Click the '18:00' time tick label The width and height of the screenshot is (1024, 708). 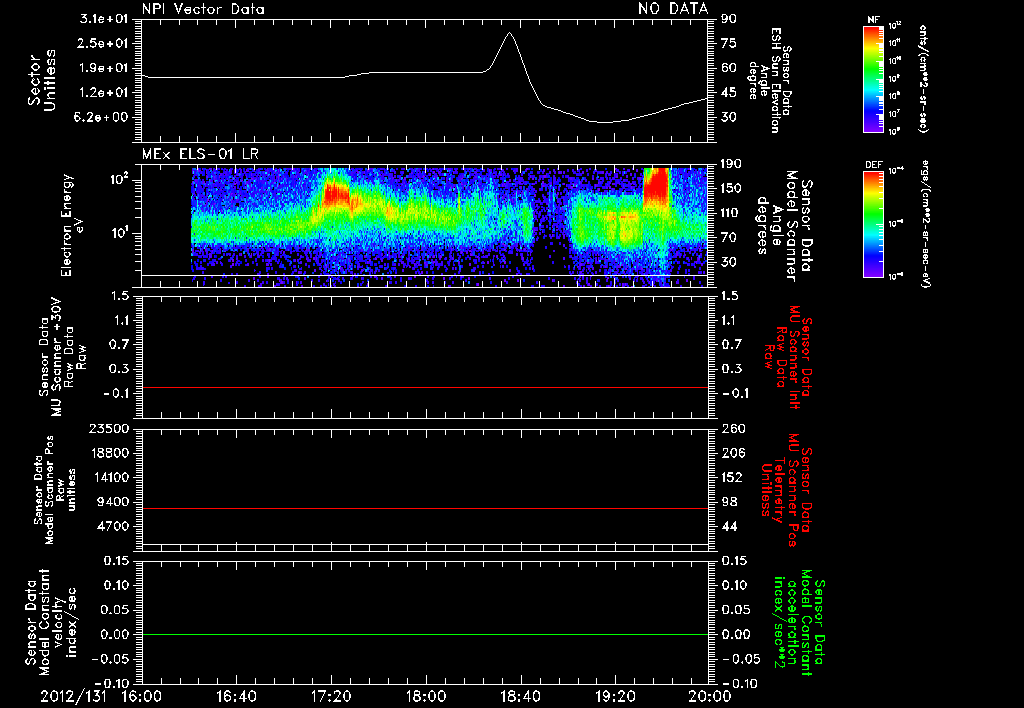[x=425, y=696]
